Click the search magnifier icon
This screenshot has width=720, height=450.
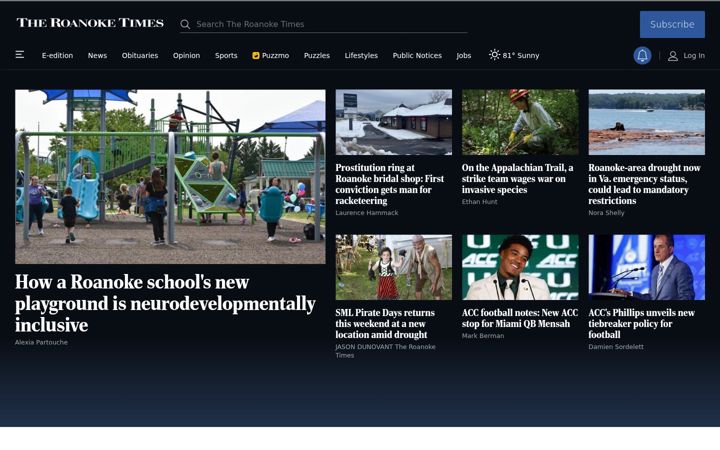coord(185,24)
